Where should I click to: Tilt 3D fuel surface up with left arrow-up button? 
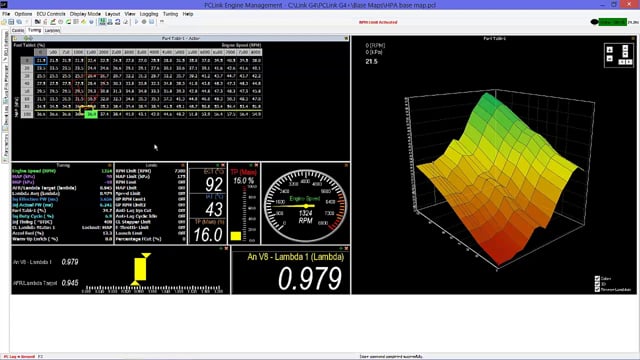click(610, 50)
